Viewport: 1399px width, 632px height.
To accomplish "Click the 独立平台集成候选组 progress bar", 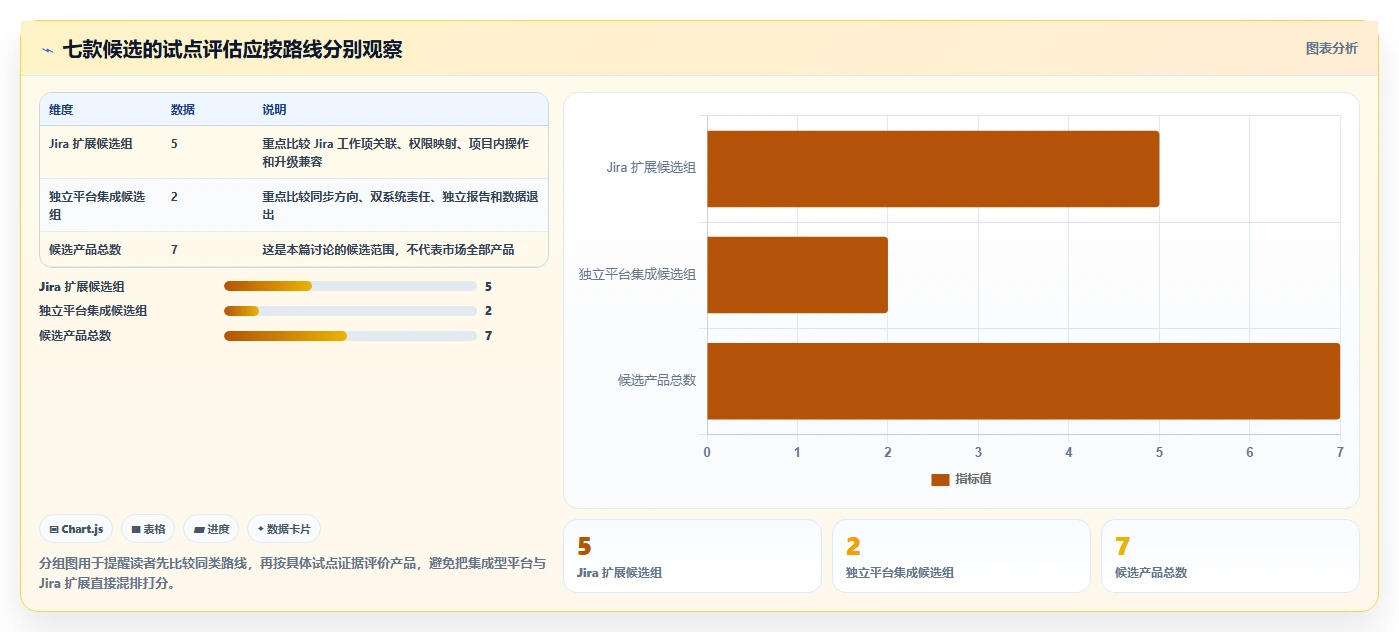I will [x=350, y=311].
